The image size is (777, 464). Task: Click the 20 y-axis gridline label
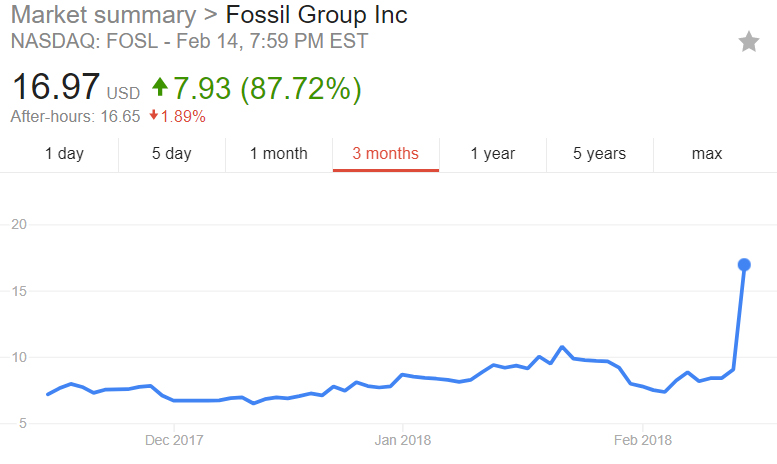point(19,225)
